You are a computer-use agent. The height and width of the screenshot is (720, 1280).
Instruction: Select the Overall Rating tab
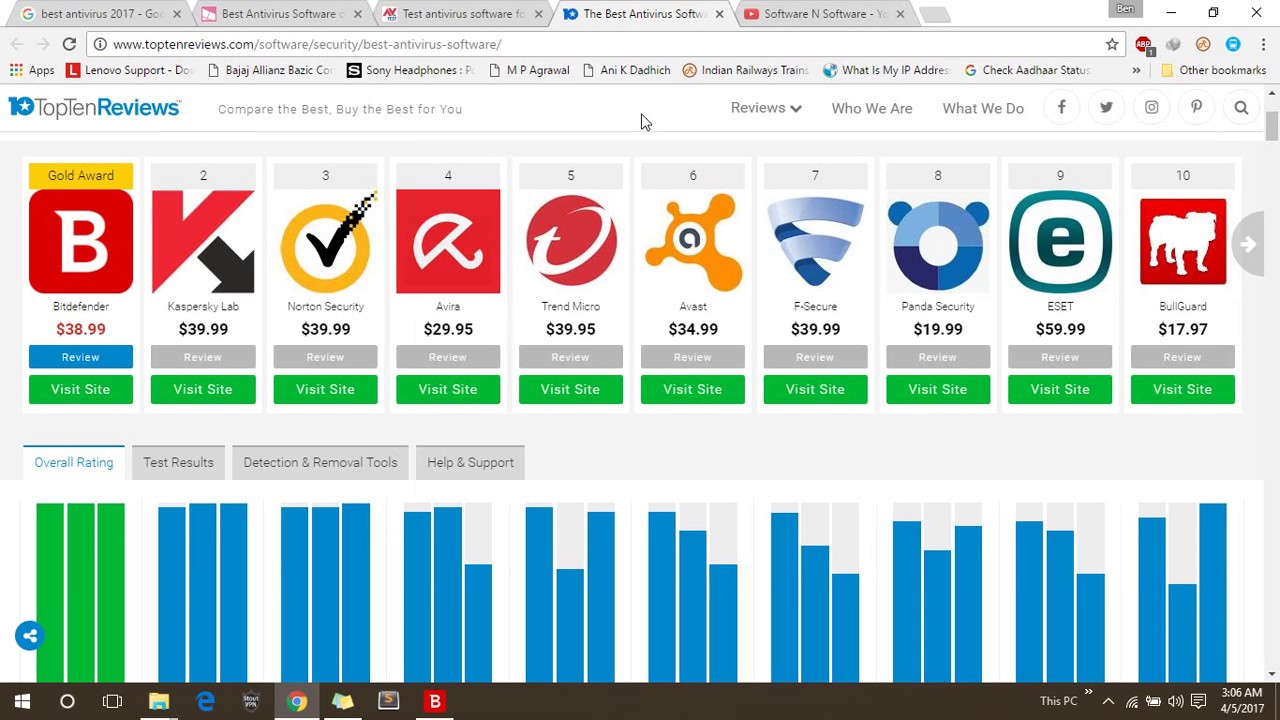(x=74, y=462)
